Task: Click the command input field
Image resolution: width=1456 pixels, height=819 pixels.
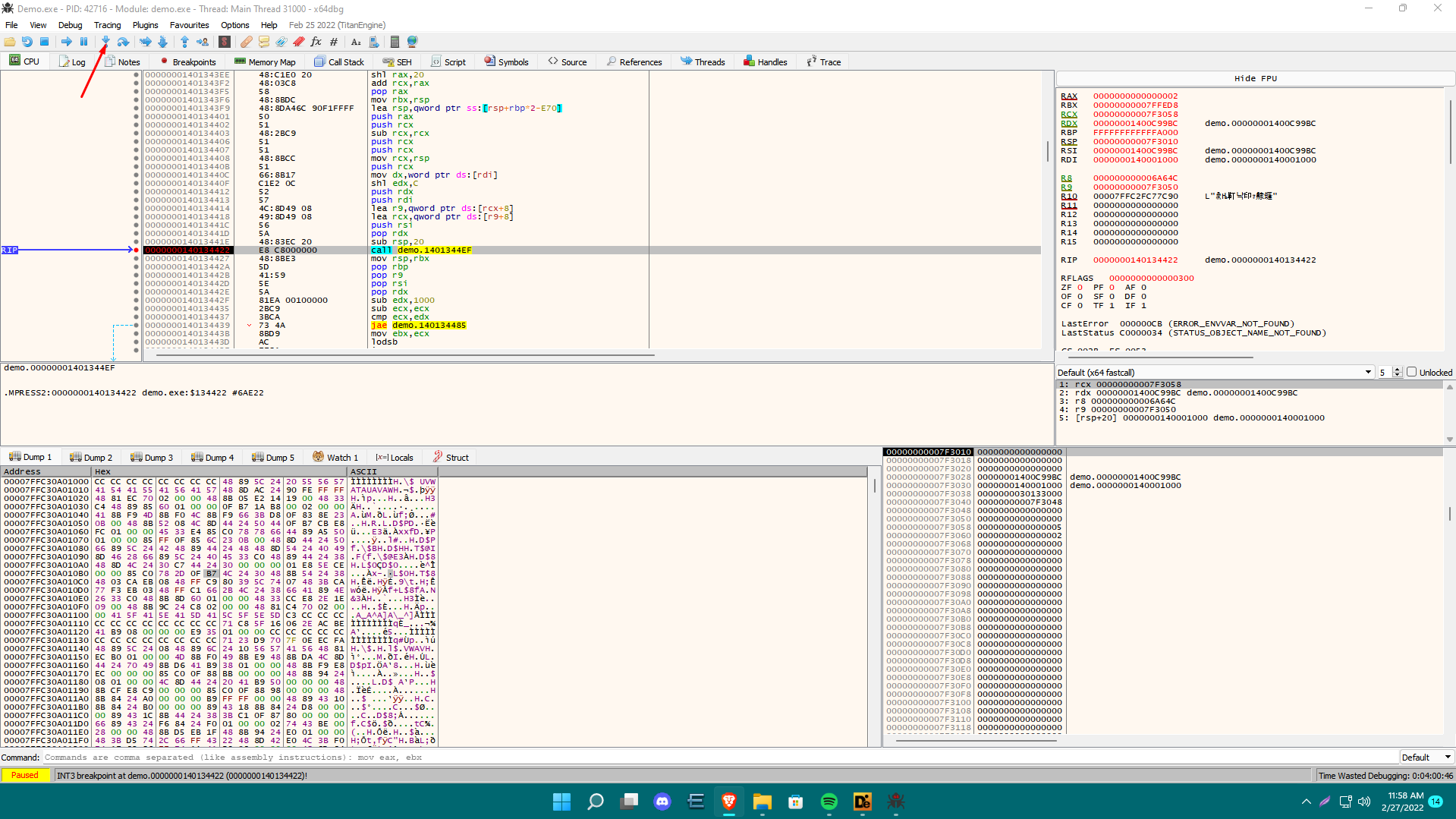Action: pyautogui.click(x=721, y=758)
